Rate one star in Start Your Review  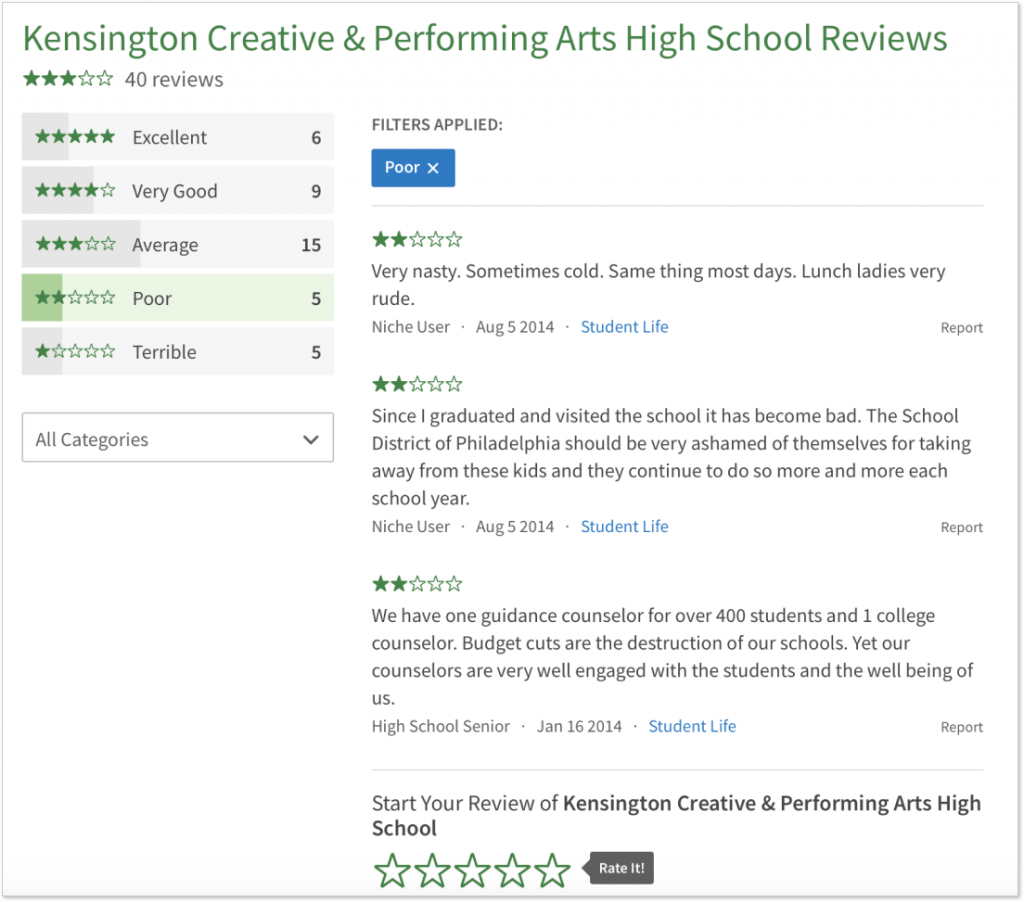(x=392, y=869)
